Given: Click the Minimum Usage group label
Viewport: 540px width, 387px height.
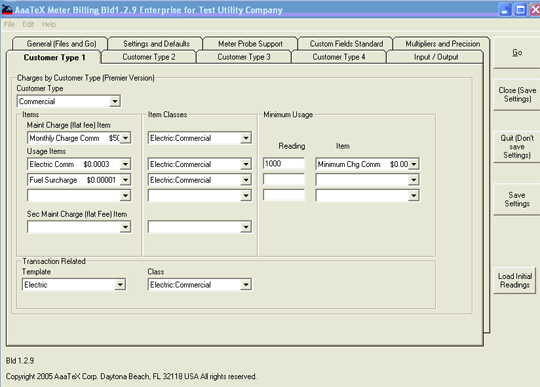Looking at the screenshot, I should (288, 115).
